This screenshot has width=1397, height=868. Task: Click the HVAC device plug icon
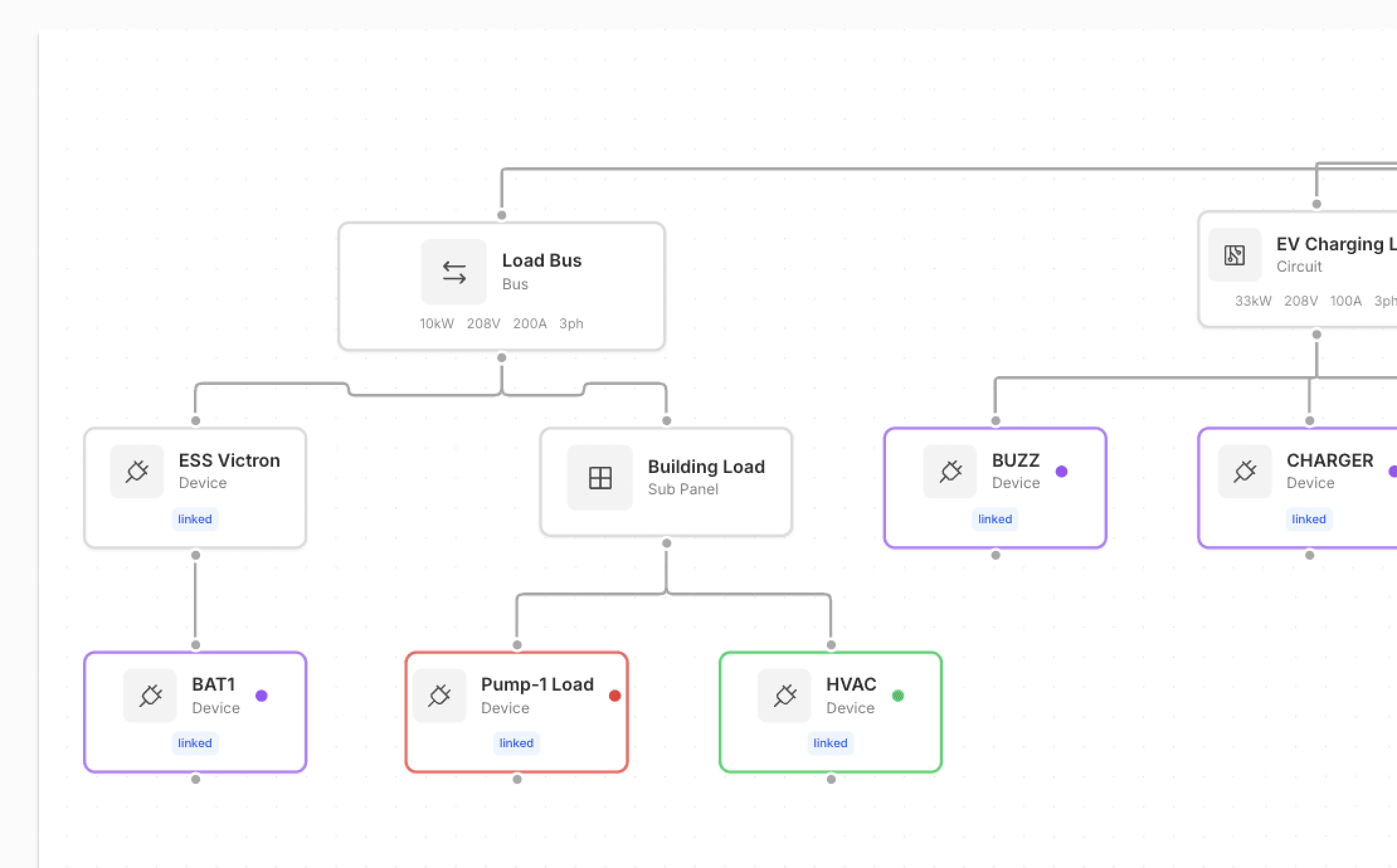click(785, 696)
